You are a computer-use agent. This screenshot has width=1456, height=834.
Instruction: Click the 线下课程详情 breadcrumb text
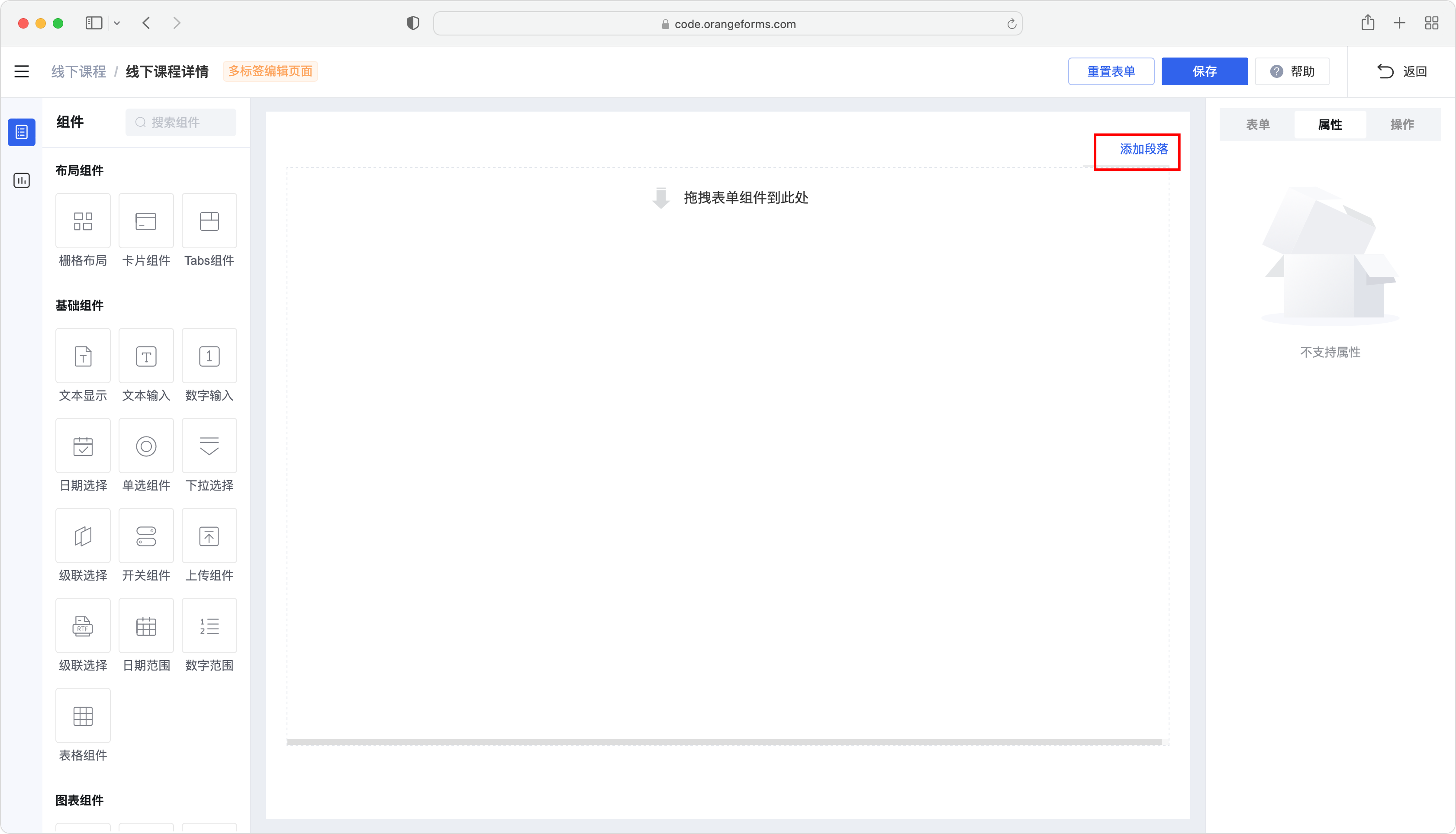(x=167, y=72)
